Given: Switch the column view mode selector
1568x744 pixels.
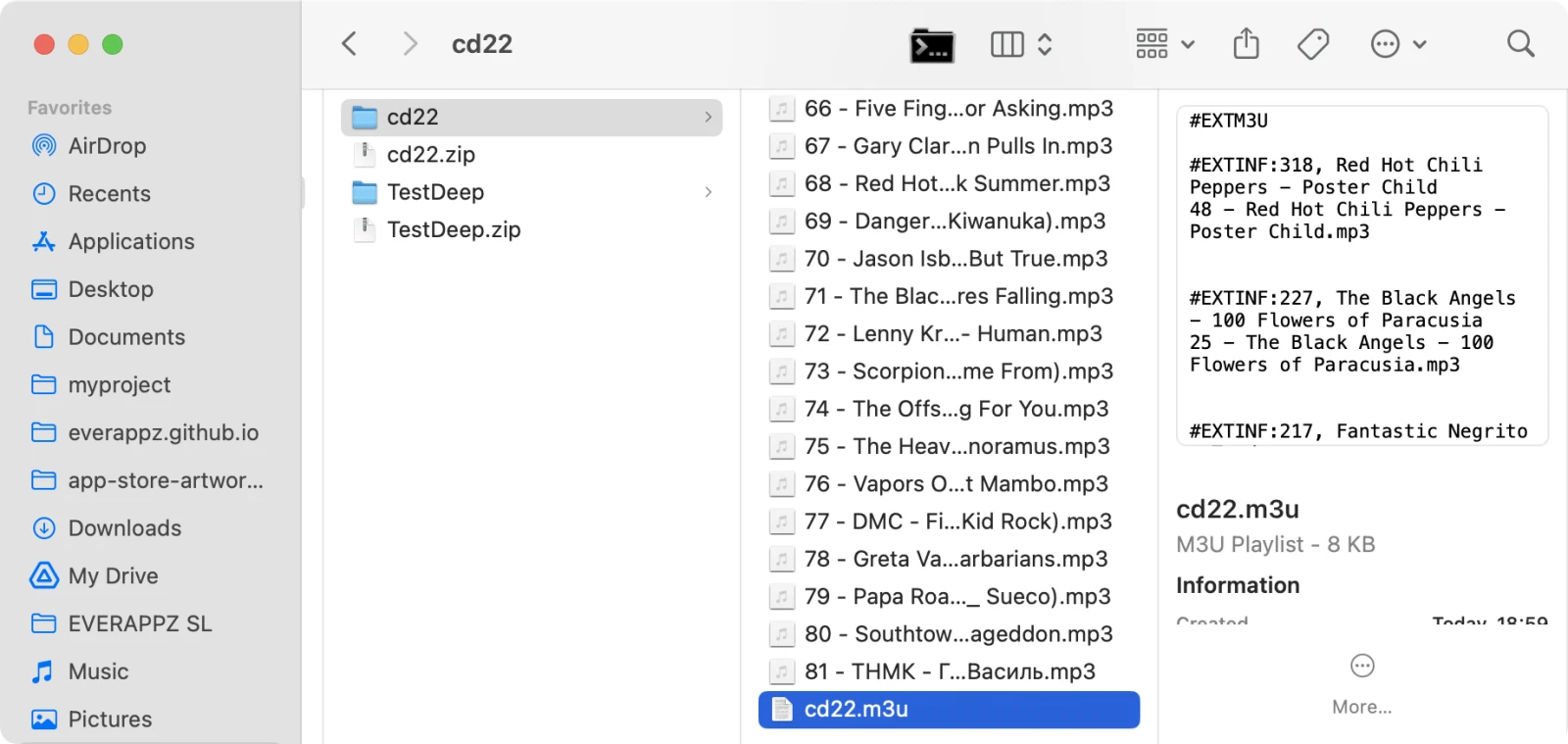Looking at the screenshot, I should [x=1020, y=44].
